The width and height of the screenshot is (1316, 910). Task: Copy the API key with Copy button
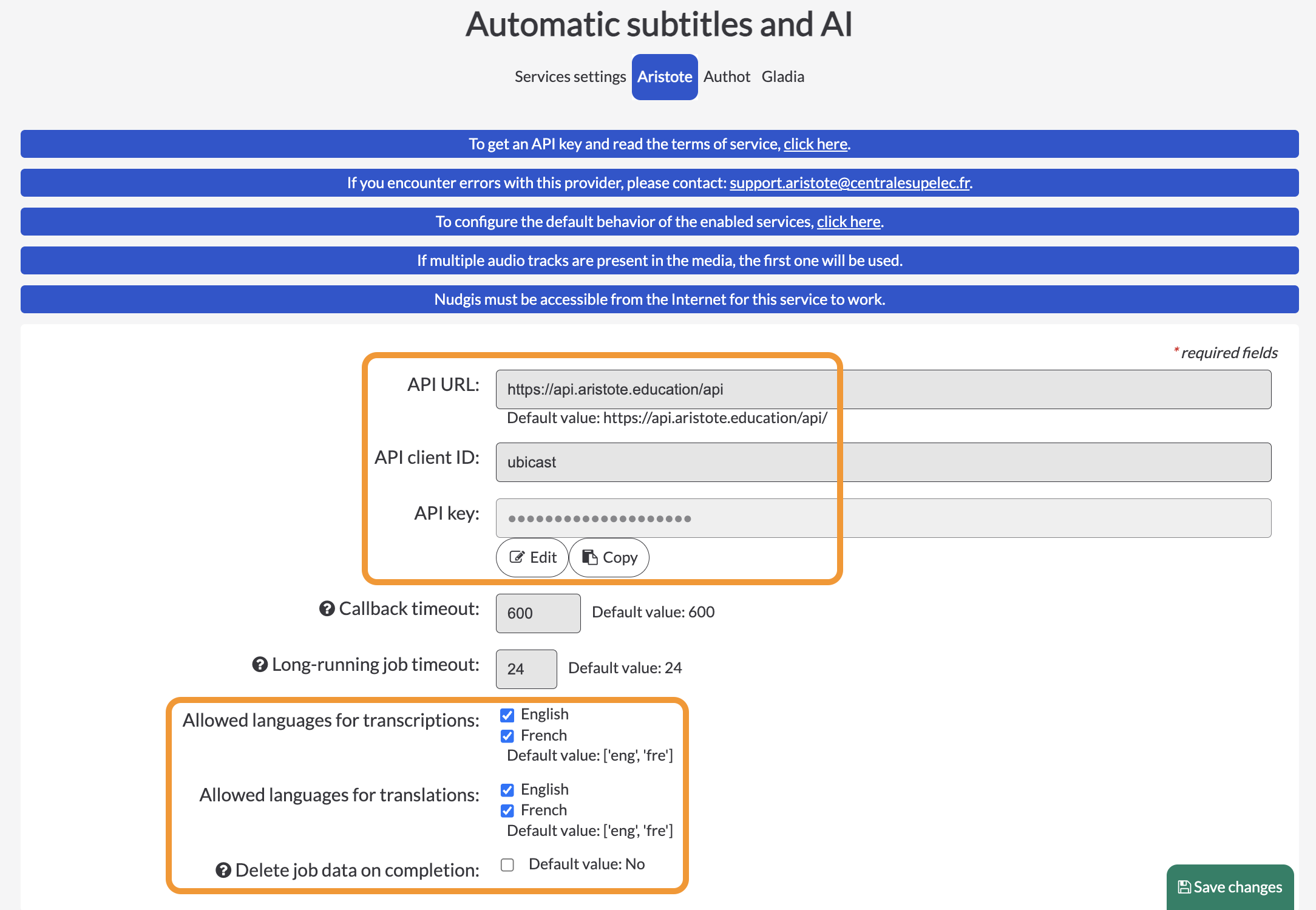[x=609, y=557]
